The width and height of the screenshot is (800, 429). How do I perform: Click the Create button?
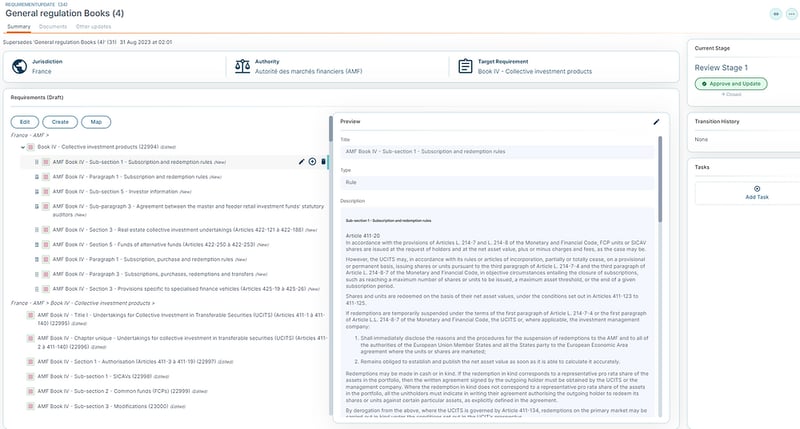pos(60,122)
